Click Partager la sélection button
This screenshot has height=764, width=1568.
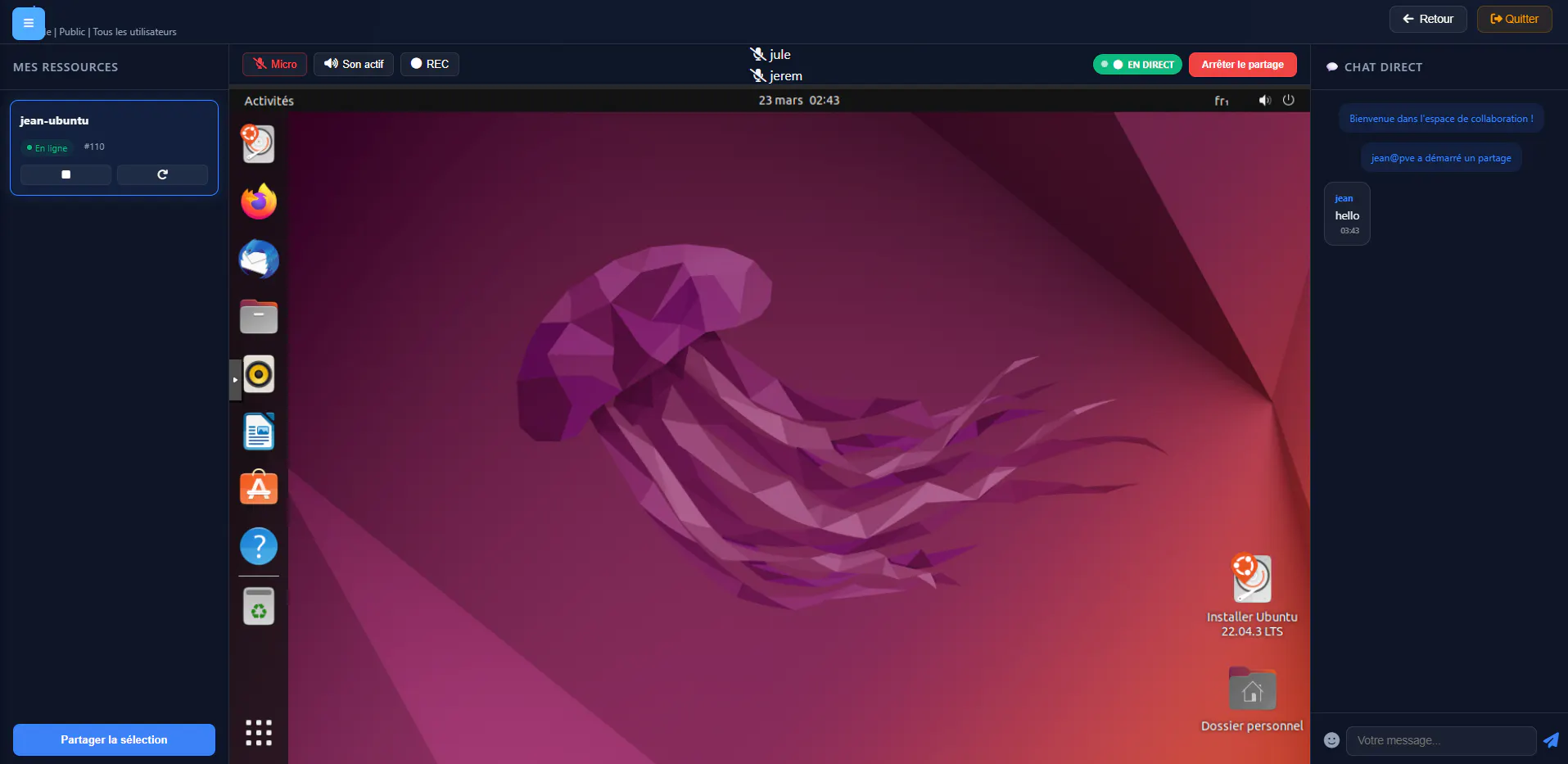(114, 739)
